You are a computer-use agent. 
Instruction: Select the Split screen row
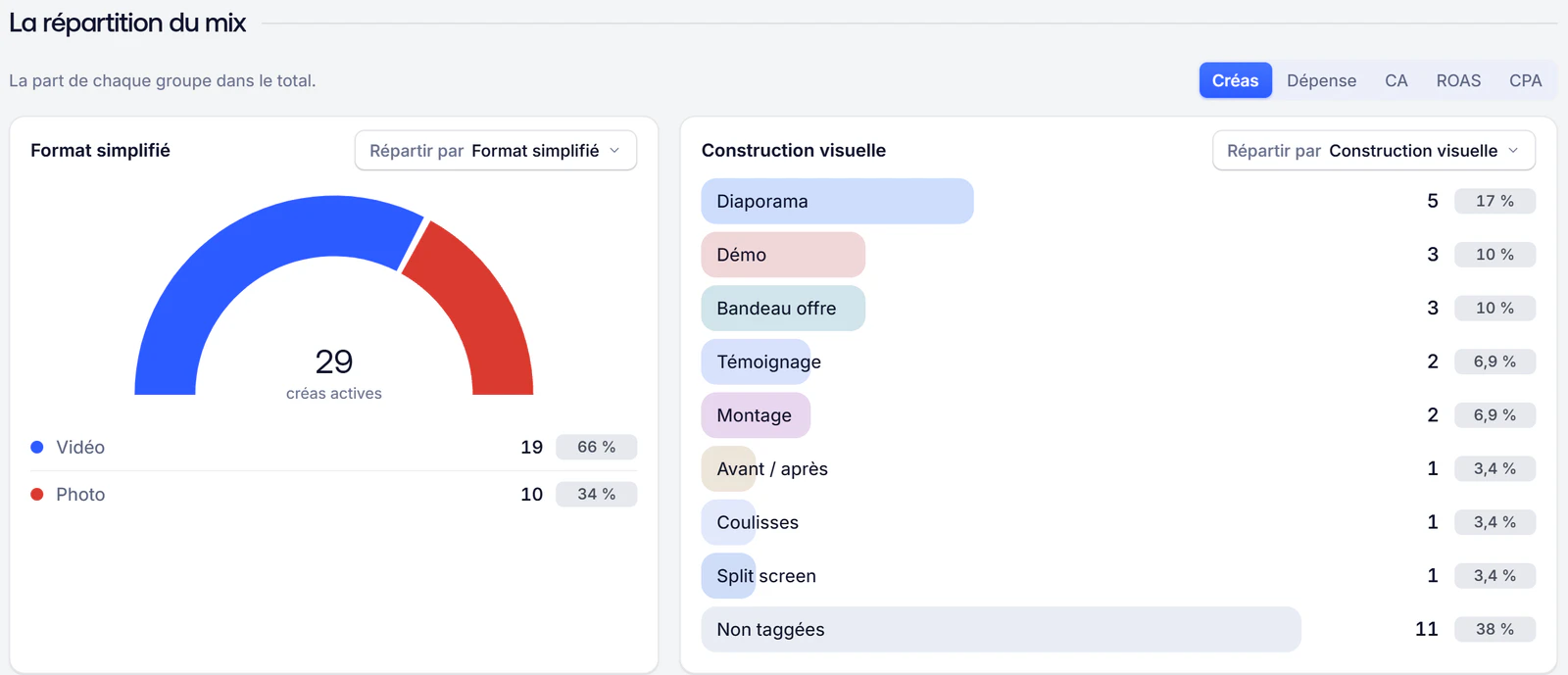[1118, 576]
